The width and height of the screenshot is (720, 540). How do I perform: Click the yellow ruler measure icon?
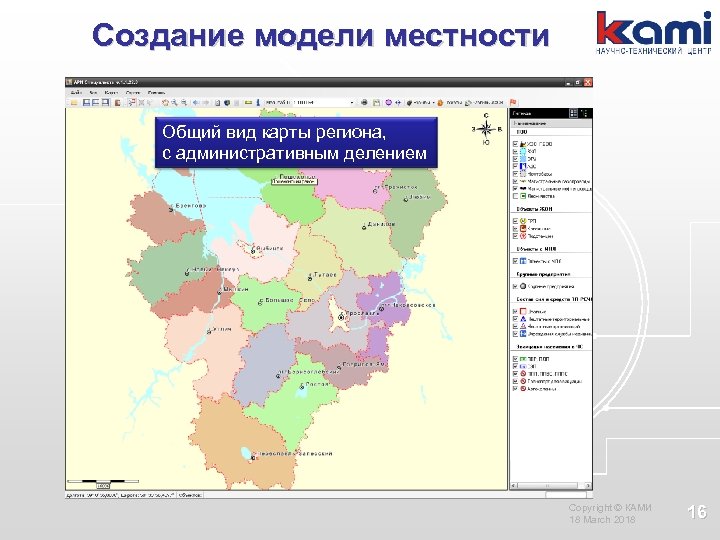pyautogui.click(x=248, y=102)
